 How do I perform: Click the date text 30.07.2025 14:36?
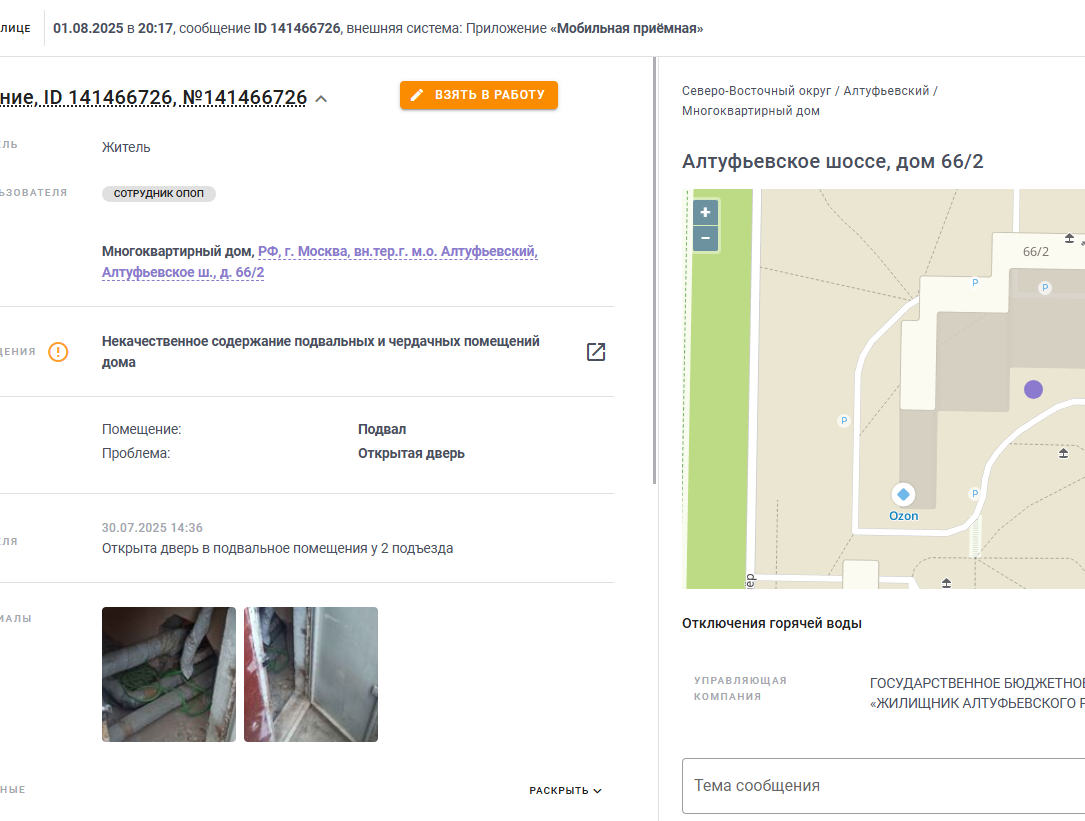click(152, 527)
